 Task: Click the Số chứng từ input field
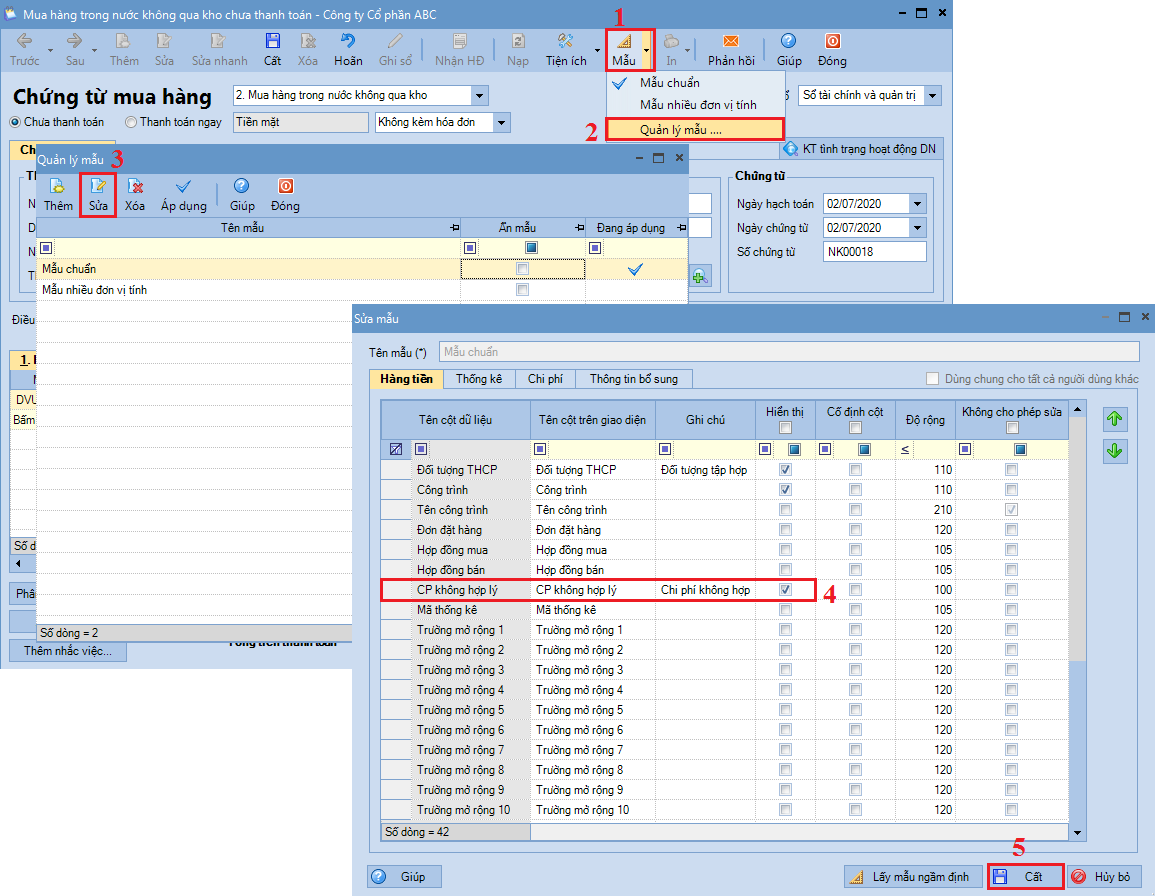tap(874, 252)
